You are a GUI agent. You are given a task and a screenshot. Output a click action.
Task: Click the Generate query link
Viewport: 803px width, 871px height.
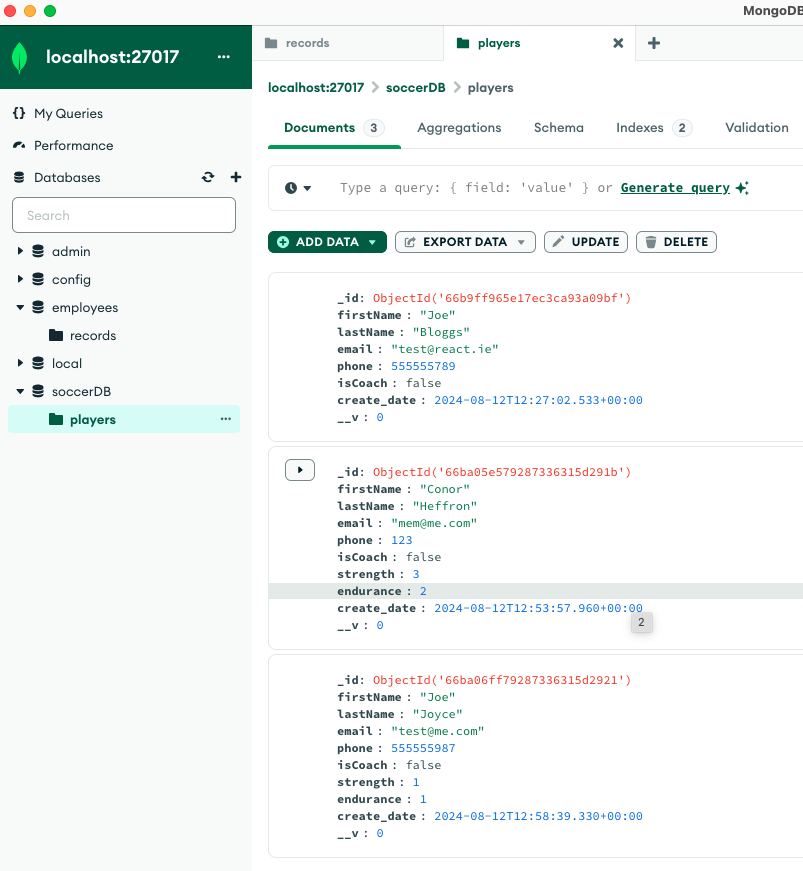674,187
